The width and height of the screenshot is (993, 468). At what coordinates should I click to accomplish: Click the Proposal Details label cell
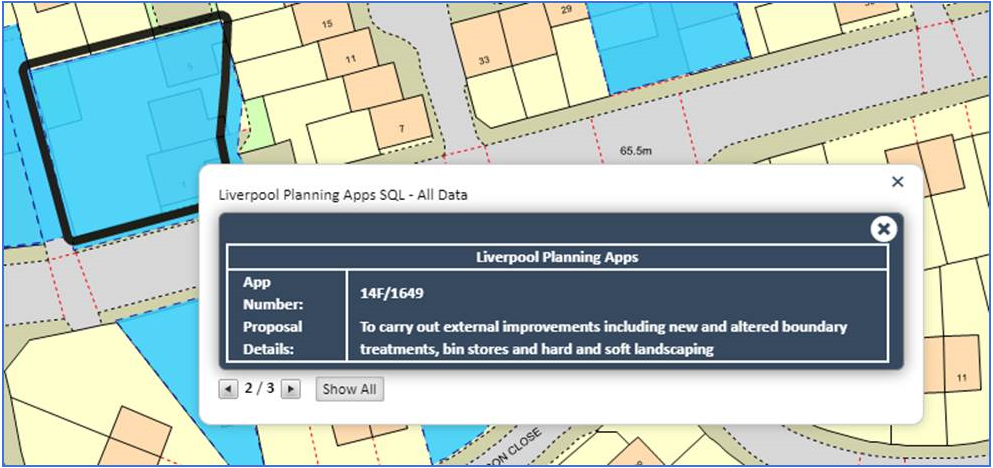coord(286,338)
